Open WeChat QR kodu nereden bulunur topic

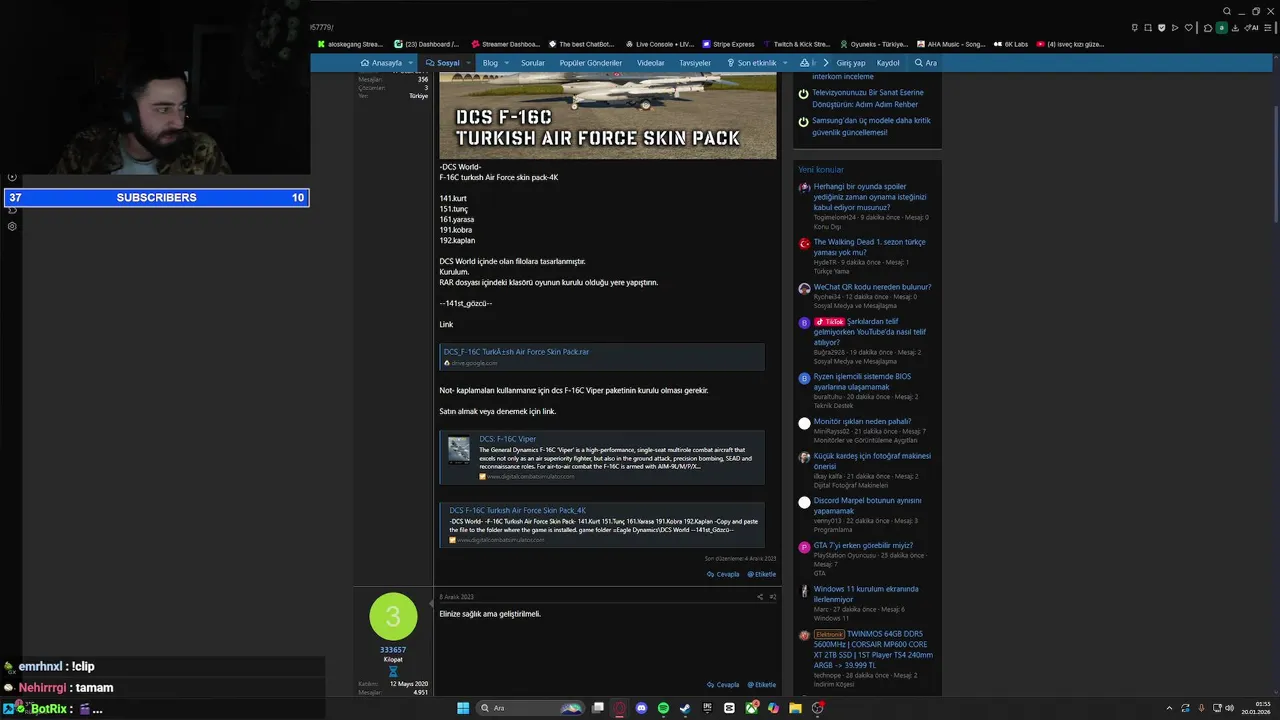[x=872, y=287]
